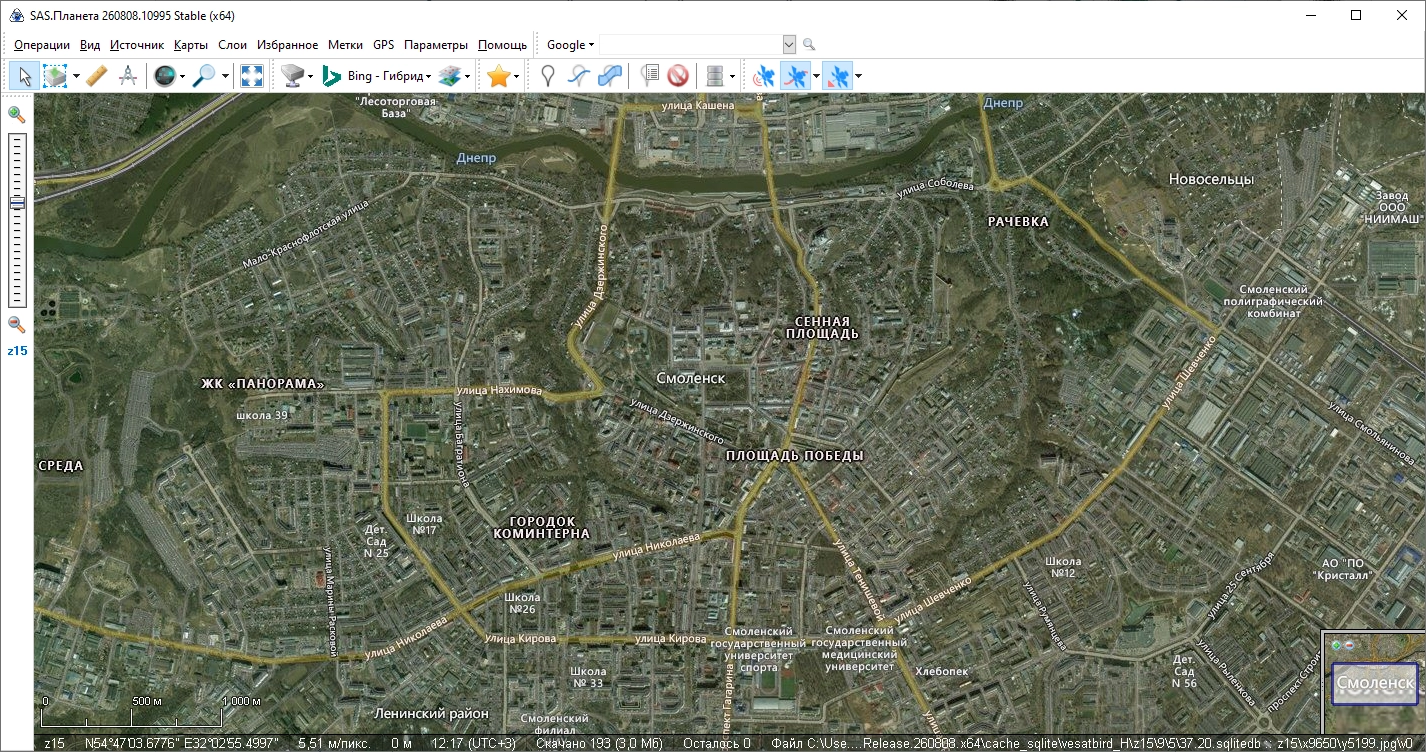
Task: Click into the search text field
Action: [x=690, y=45]
